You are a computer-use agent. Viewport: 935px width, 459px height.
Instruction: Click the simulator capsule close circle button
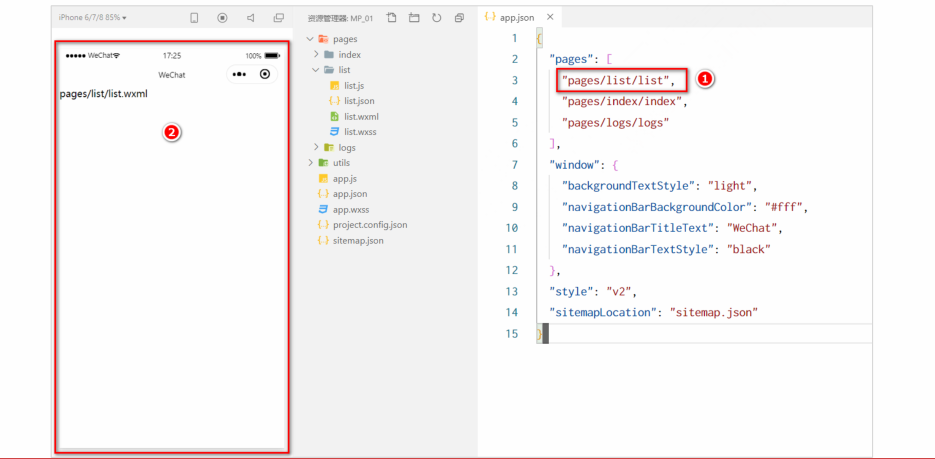pyautogui.click(x=265, y=75)
